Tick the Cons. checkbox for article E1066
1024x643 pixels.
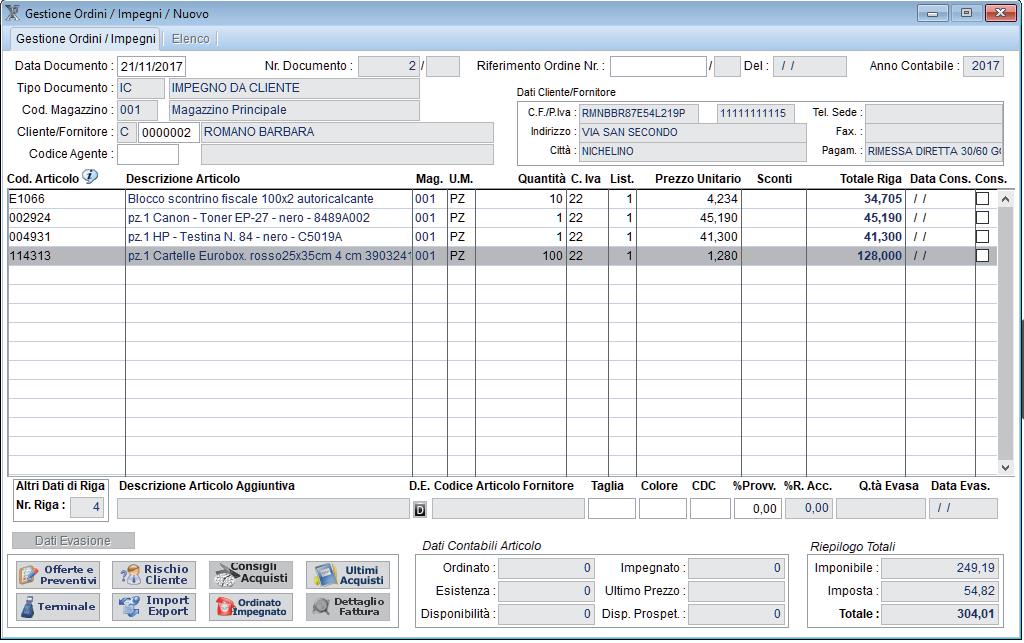click(x=982, y=198)
